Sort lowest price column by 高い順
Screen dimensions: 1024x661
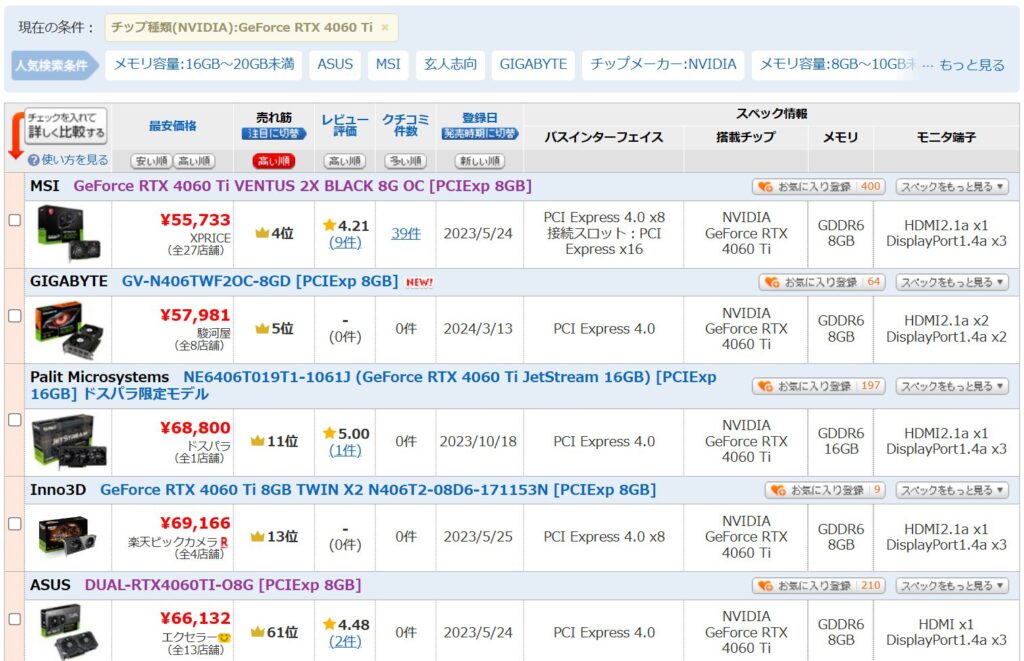[x=195, y=161]
